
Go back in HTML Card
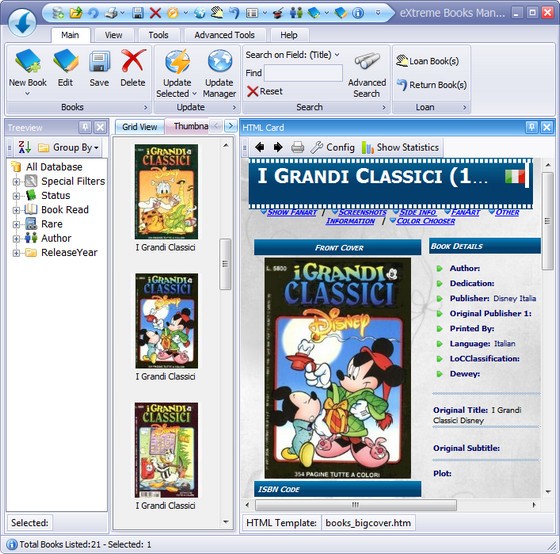click(x=260, y=147)
